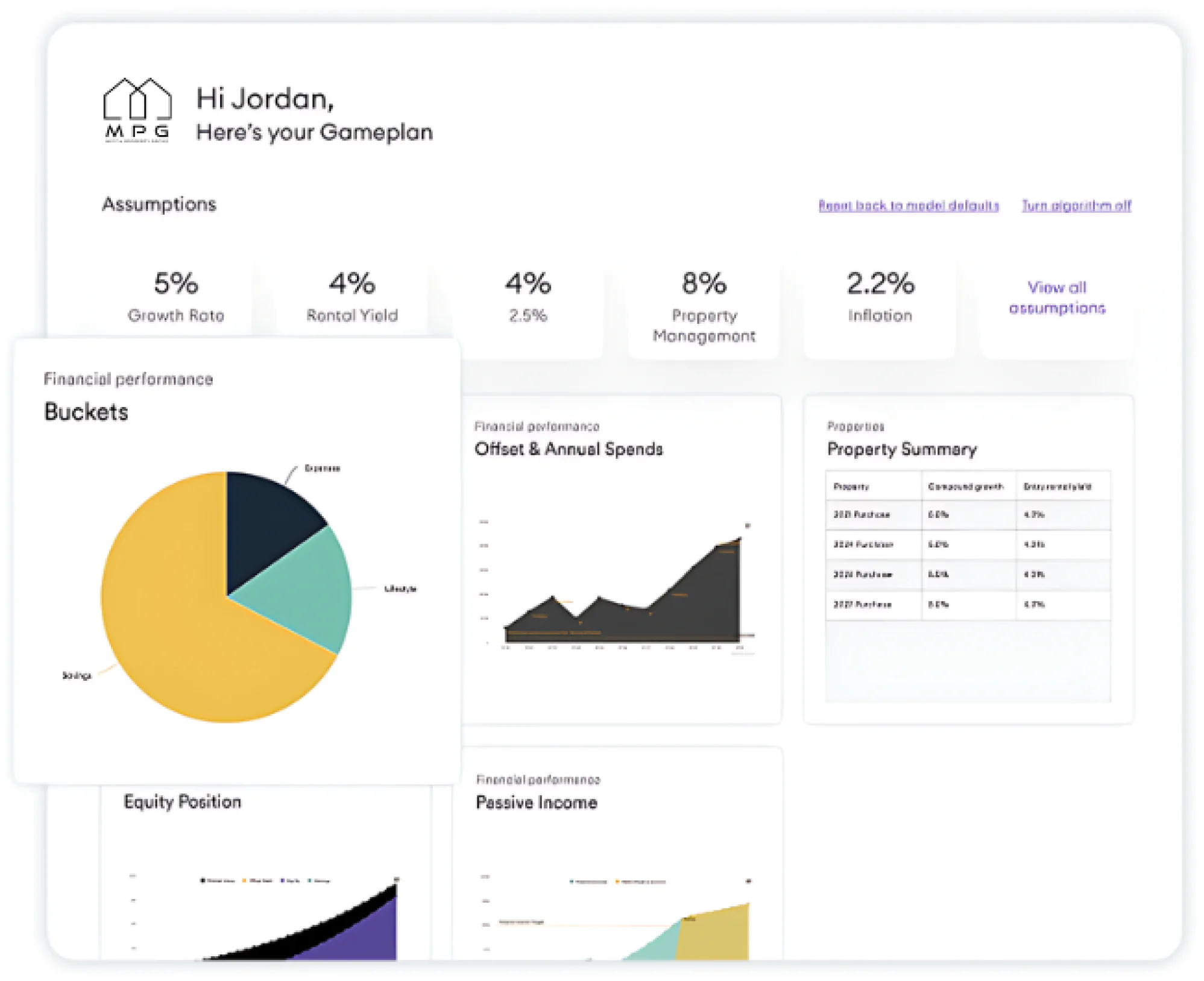
Task: Click the 'Assumptions' section heading
Action: [x=159, y=204]
